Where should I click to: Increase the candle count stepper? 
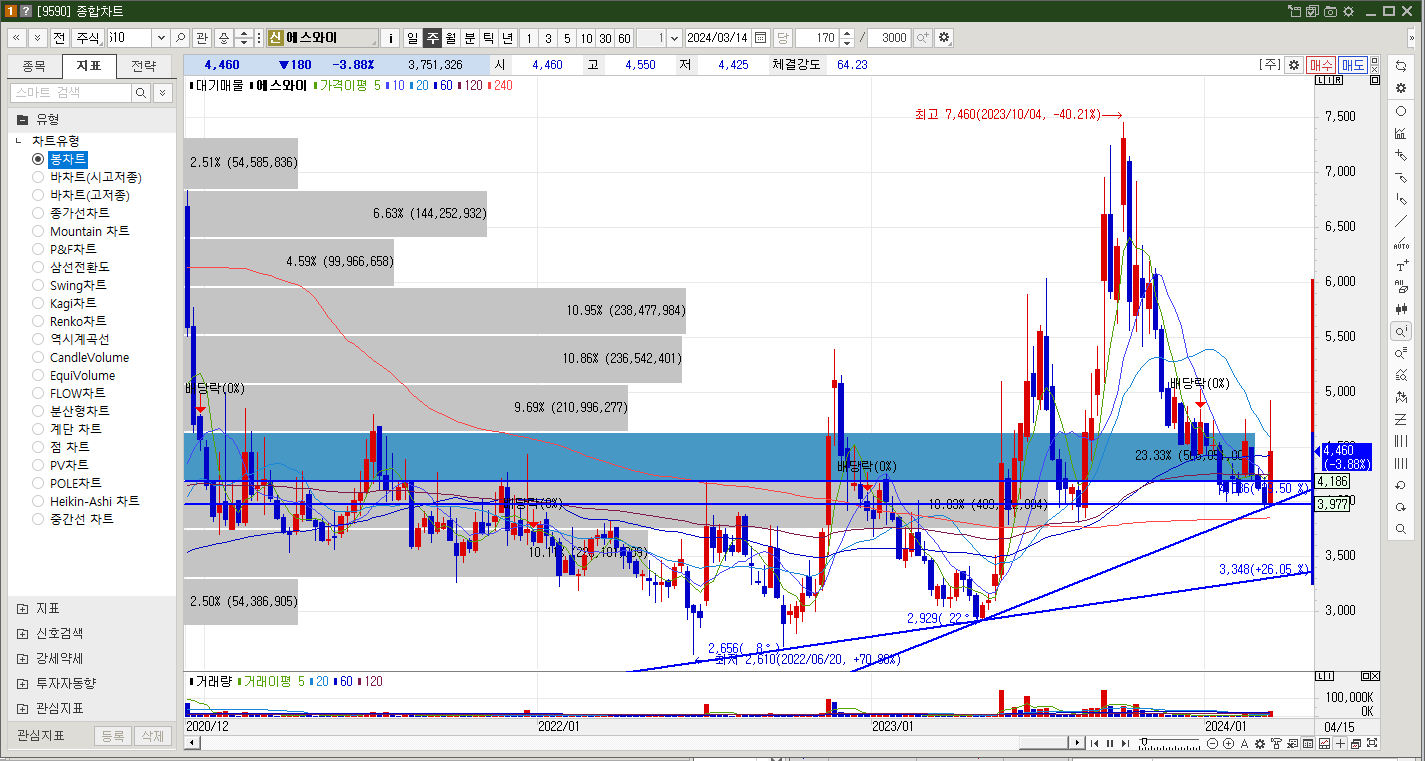tap(847, 33)
